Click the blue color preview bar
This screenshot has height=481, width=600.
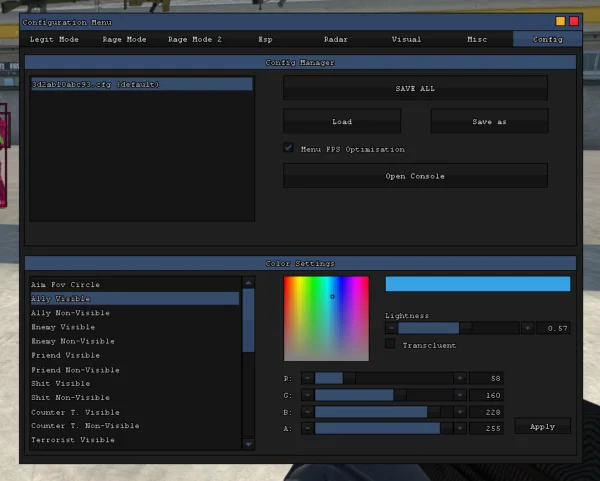point(478,284)
